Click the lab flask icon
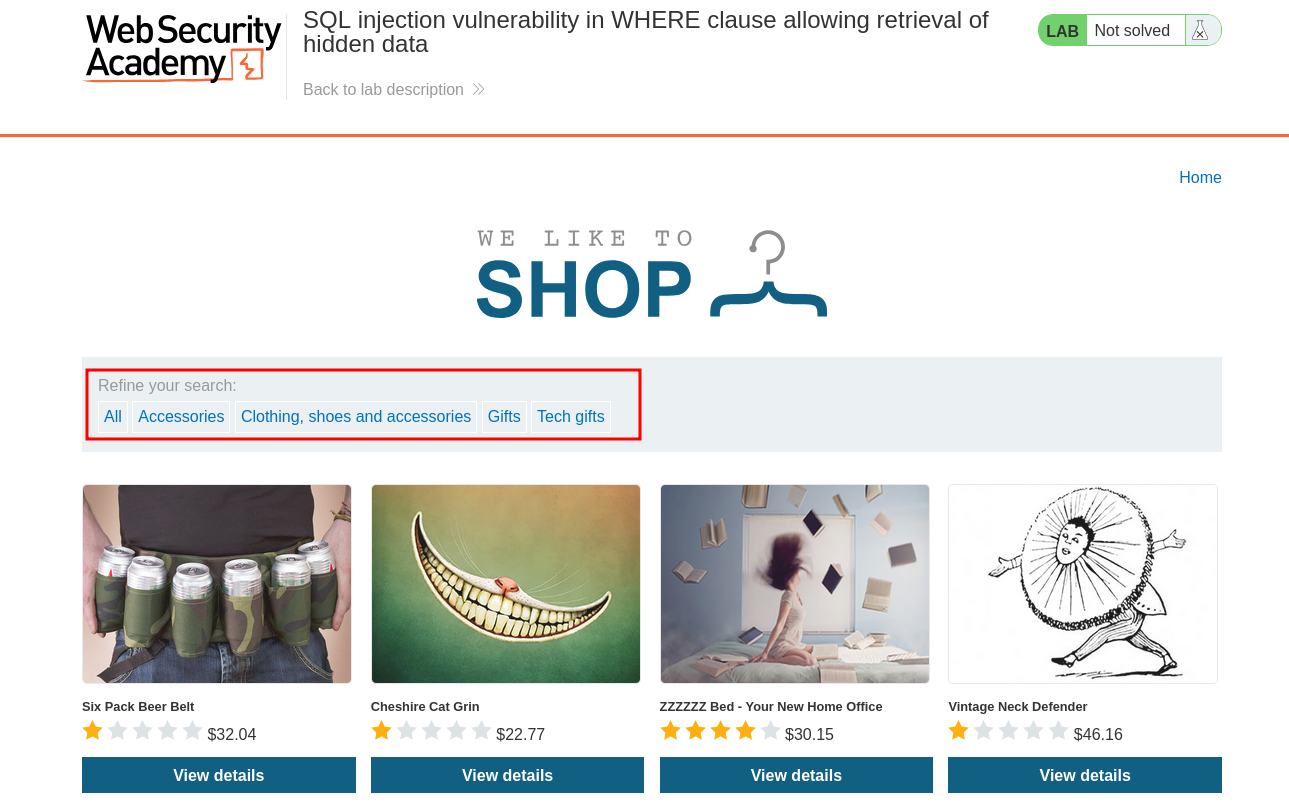This screenshot has height=804, width=1289. pos(1201,31)
